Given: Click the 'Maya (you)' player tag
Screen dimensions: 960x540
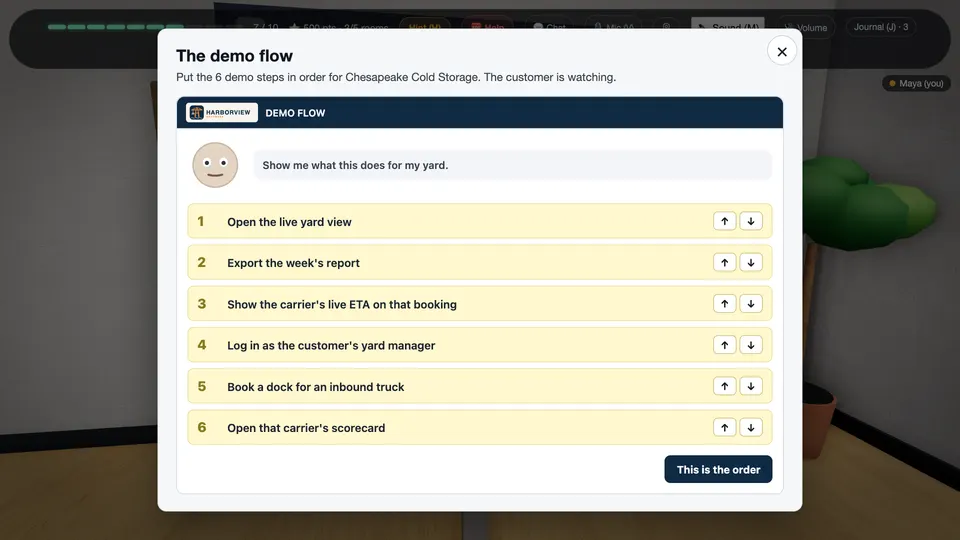Looking at the screenshot, I should 916,83.
